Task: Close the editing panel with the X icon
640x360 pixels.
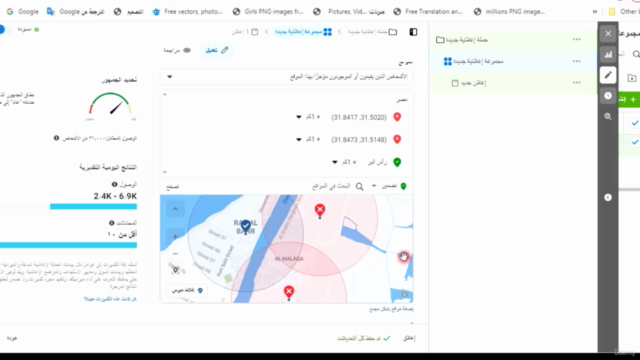Action: tap(608, 33)
